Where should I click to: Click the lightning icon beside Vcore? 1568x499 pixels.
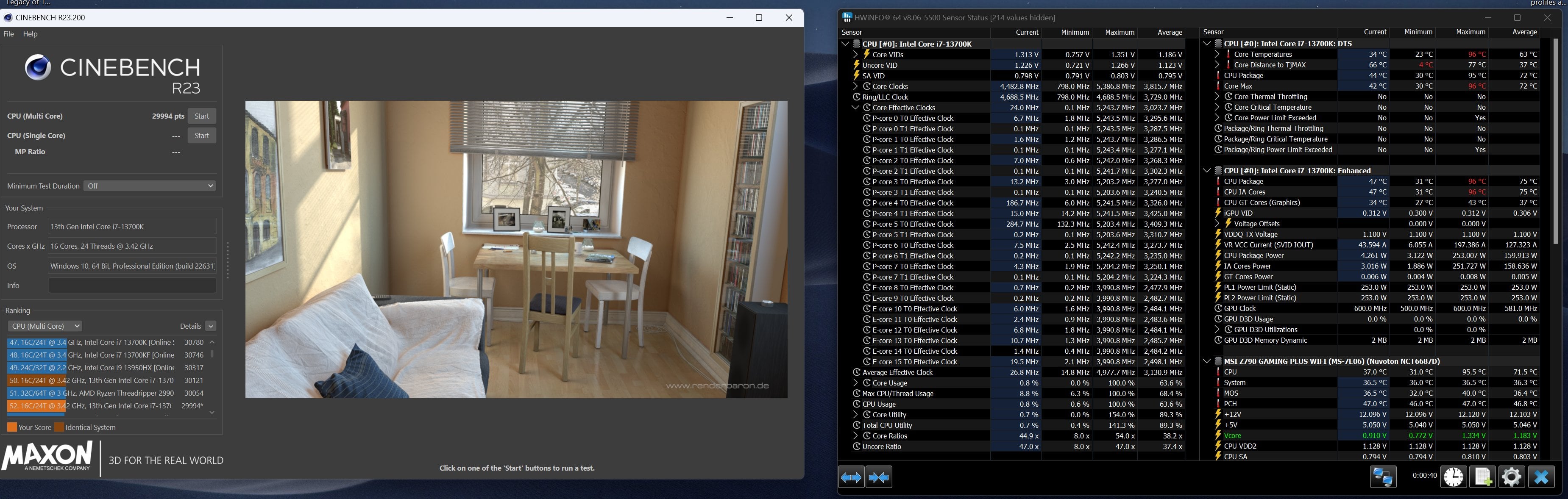click(x=1218, y=436)
